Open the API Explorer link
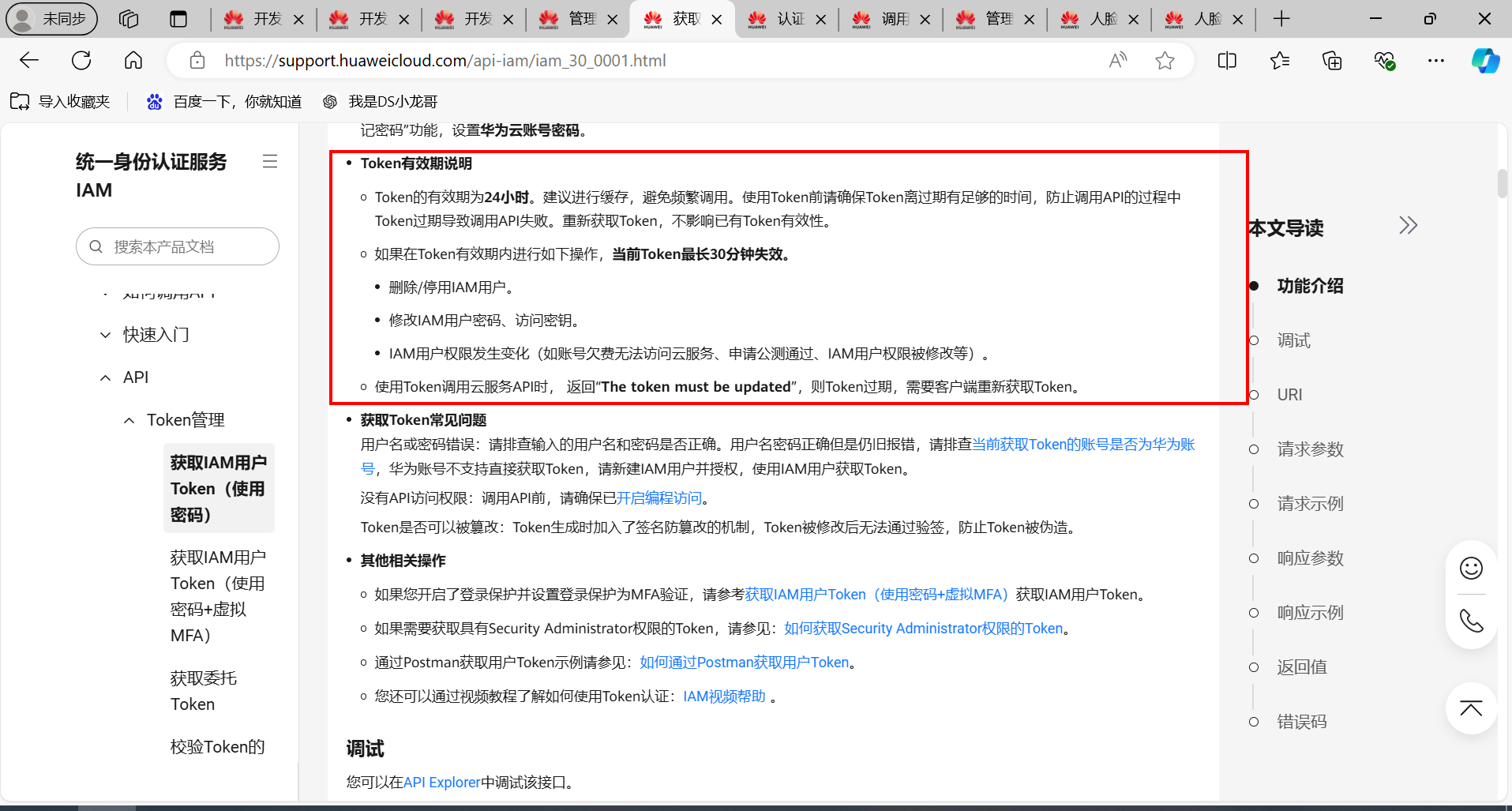 tap(441, 782)
